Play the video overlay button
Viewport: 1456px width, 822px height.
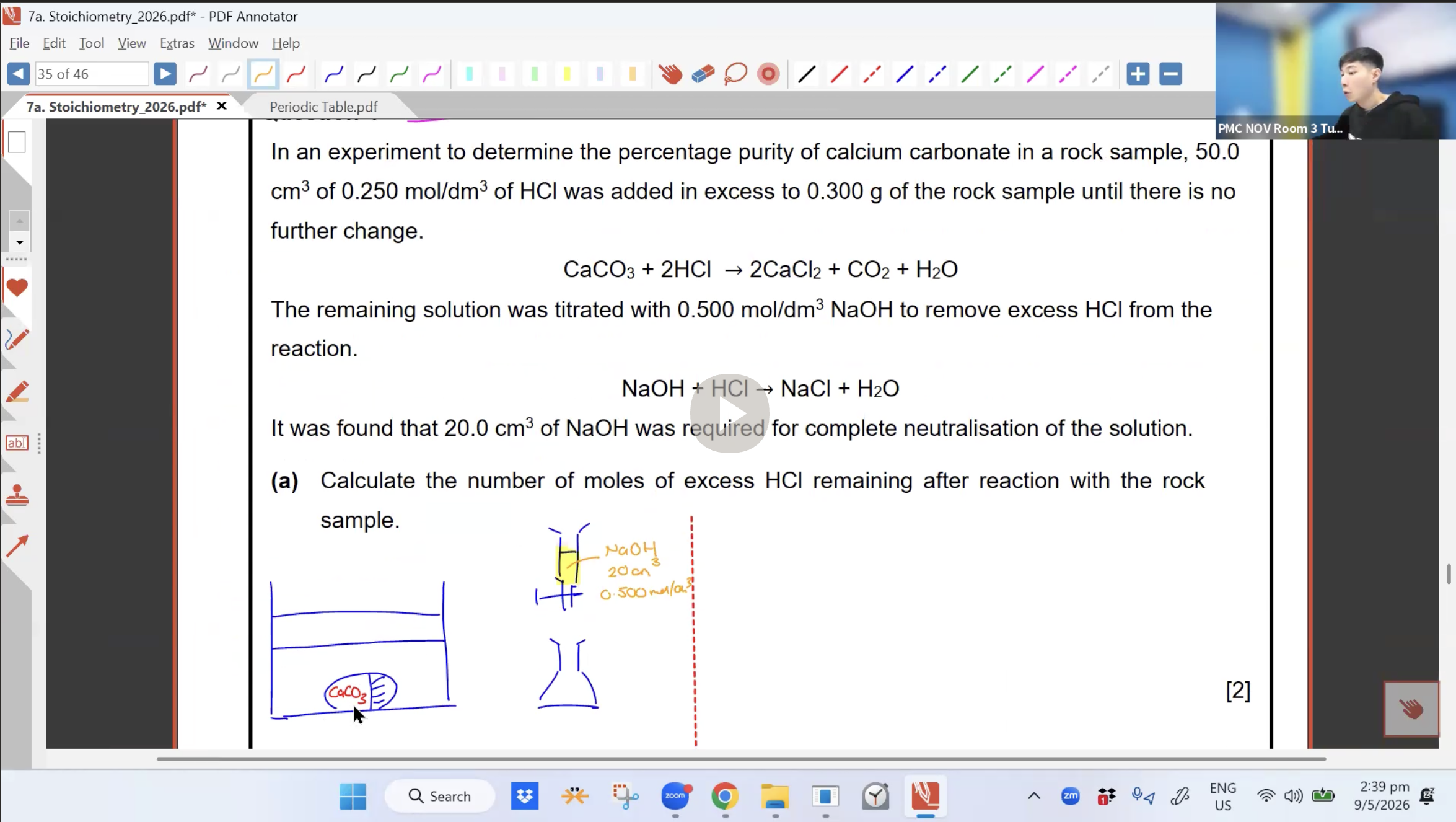(730, 413)
